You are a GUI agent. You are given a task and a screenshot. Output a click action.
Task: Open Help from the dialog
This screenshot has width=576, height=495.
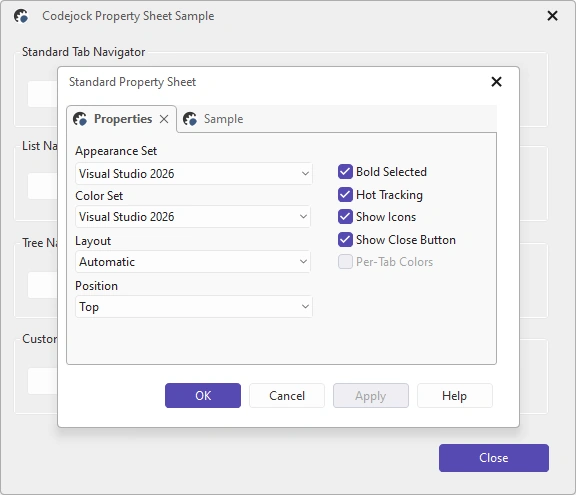coord(455,395)
